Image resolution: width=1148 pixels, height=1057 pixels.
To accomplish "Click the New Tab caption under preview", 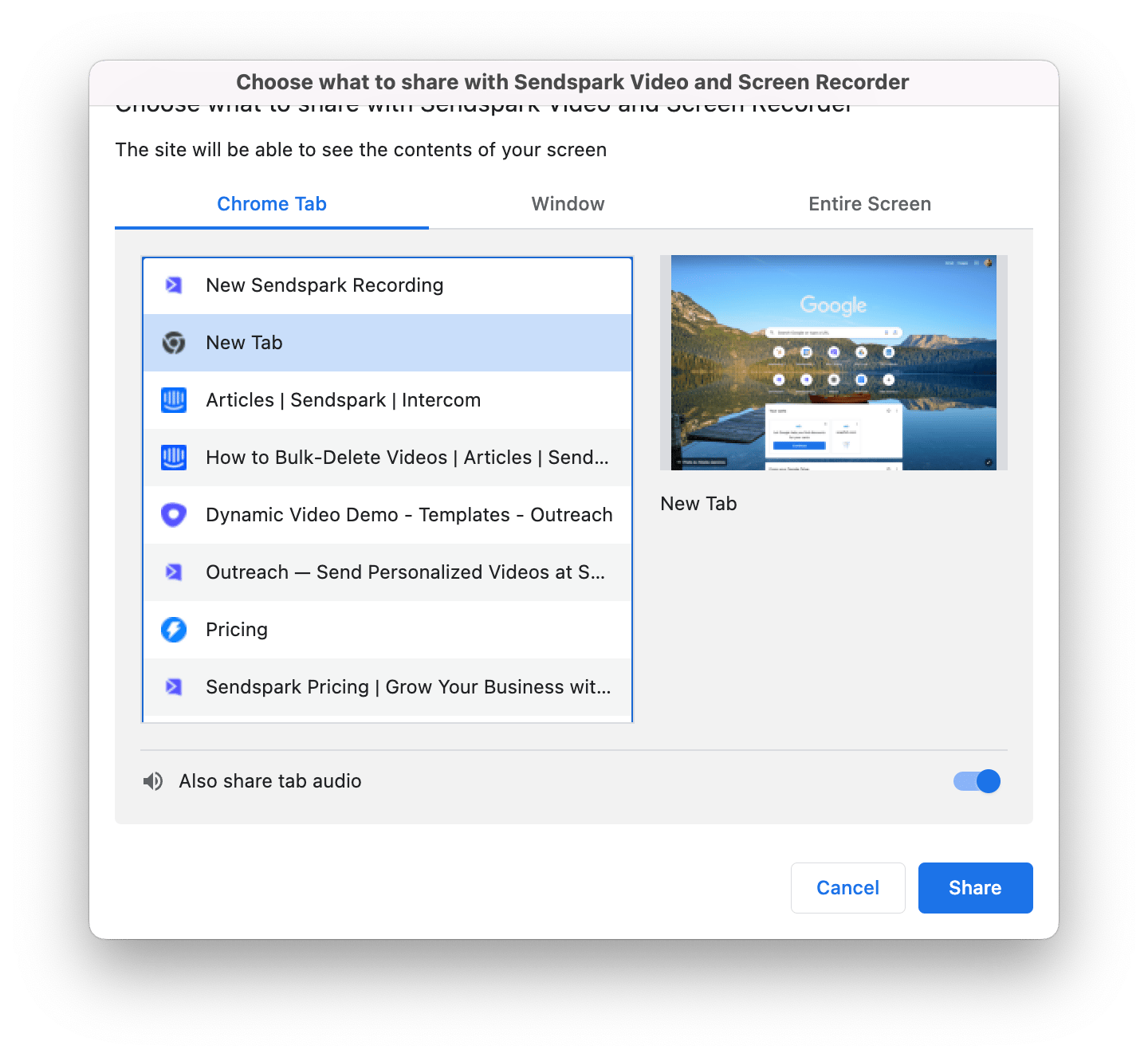I will click(x=699, y=504).
